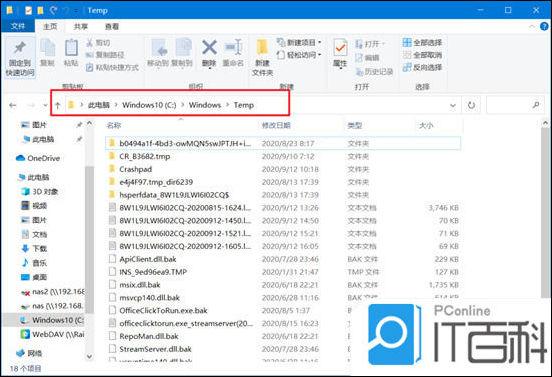Select file ApiClient.dll.bak
The height and width of the screenshot is (377, 552).
click(x=282, y=259)
